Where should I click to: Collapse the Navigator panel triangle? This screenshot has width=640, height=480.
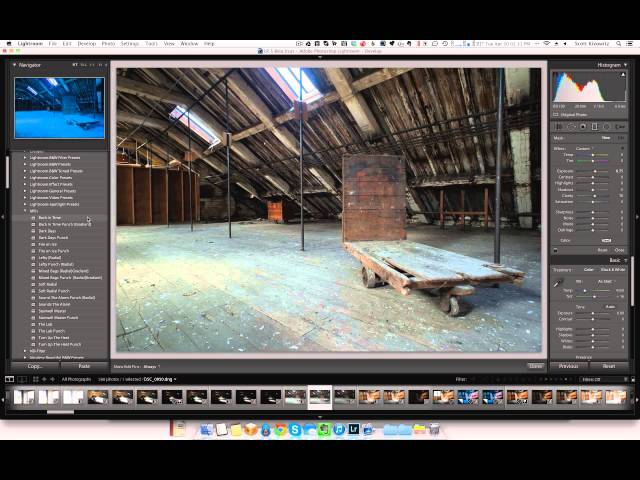point(14,65)
